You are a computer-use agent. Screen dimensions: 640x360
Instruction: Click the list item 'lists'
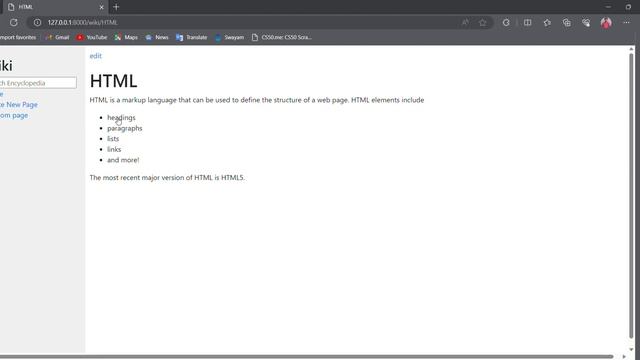113,139
